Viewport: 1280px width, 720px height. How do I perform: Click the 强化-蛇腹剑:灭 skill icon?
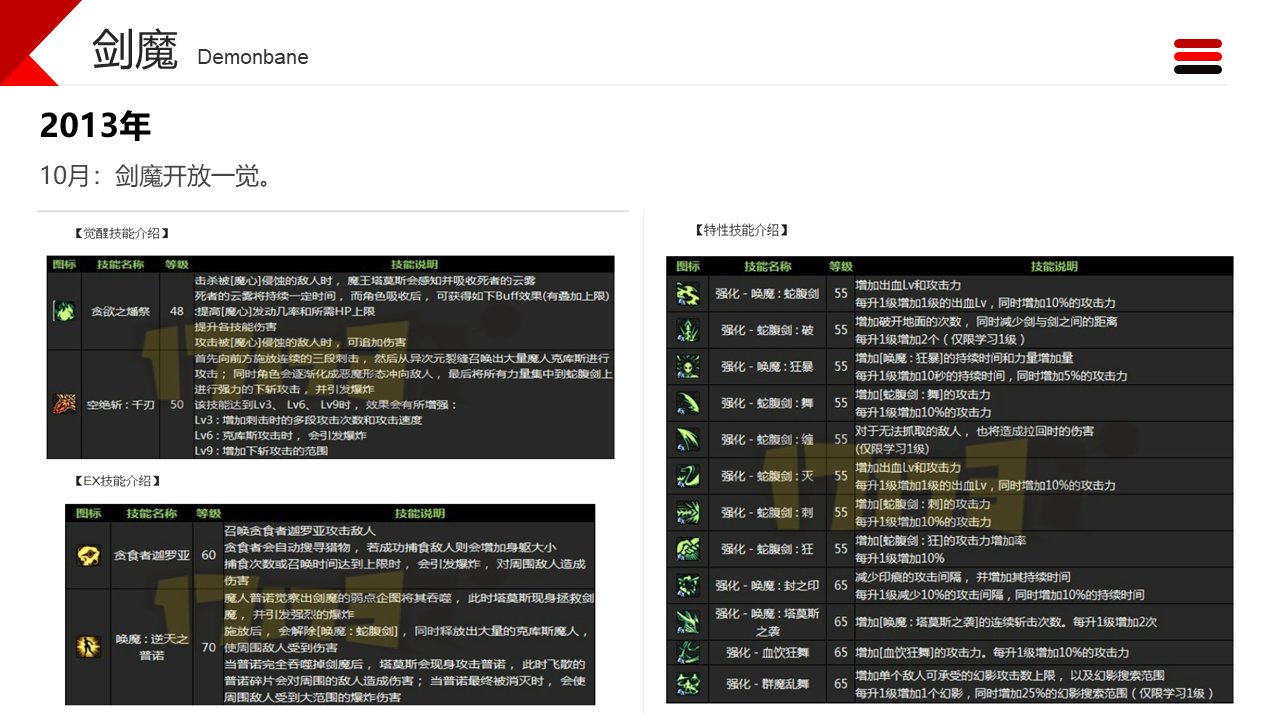[687, 476]
